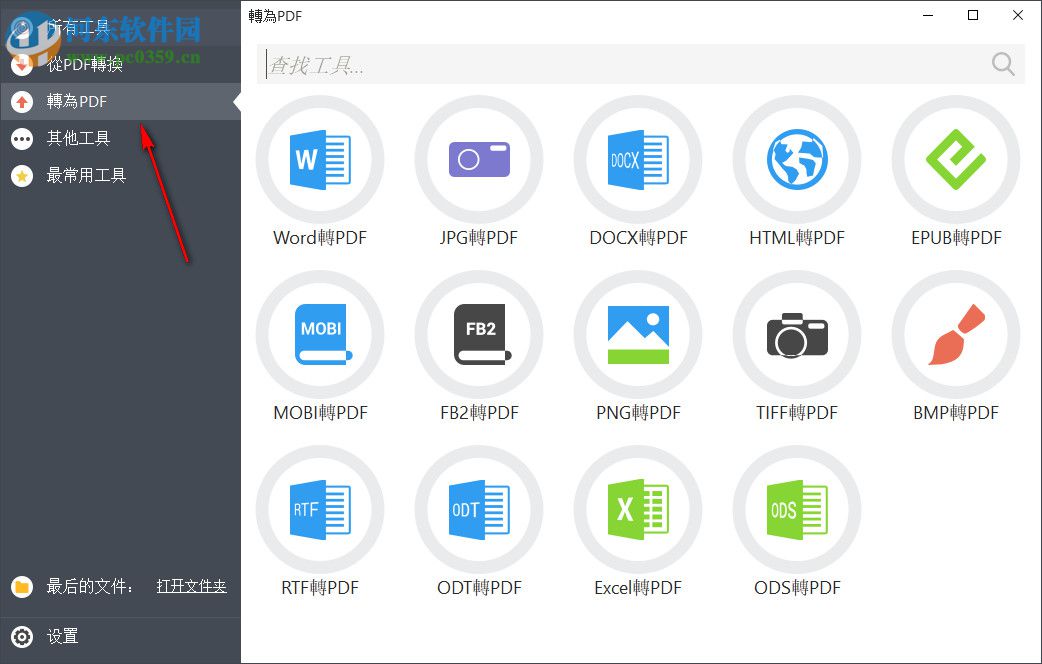1042x664 pixels.
Task: Select the ODS轉PDF converter
Action: pos(796,510)
